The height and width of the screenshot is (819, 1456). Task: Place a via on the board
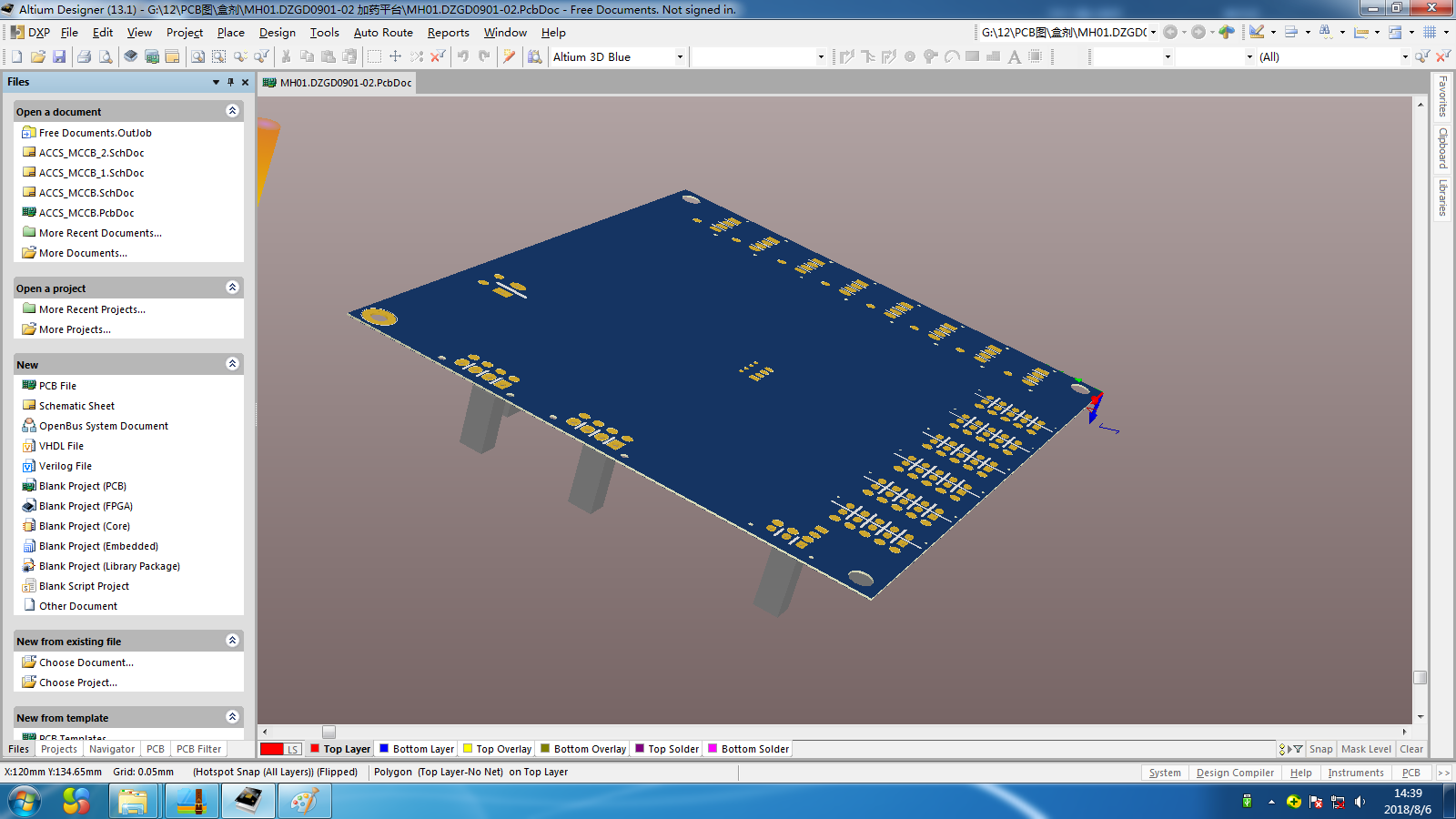tap(931, 56)
